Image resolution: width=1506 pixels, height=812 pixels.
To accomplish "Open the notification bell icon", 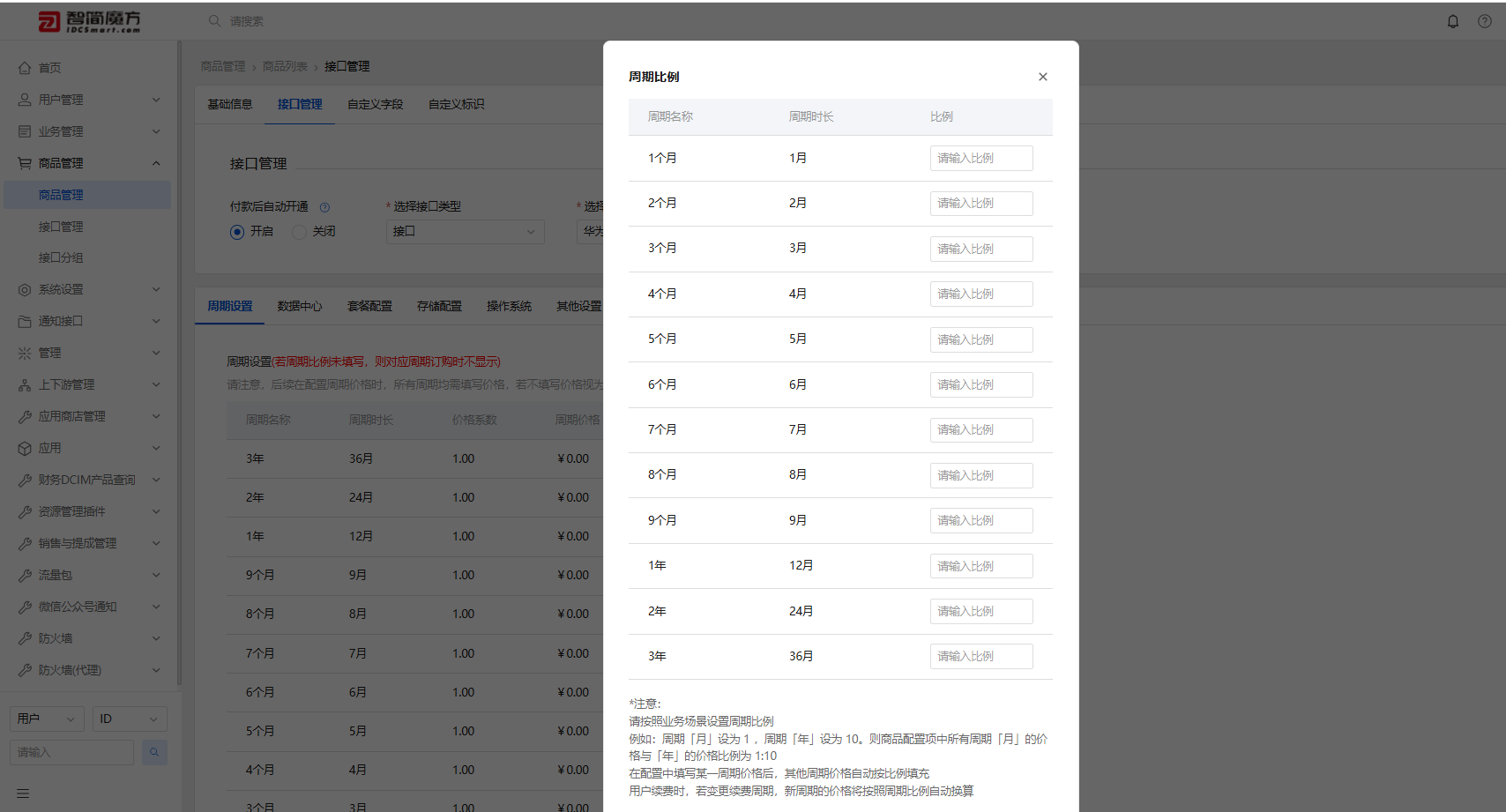I will point(1453,21).
